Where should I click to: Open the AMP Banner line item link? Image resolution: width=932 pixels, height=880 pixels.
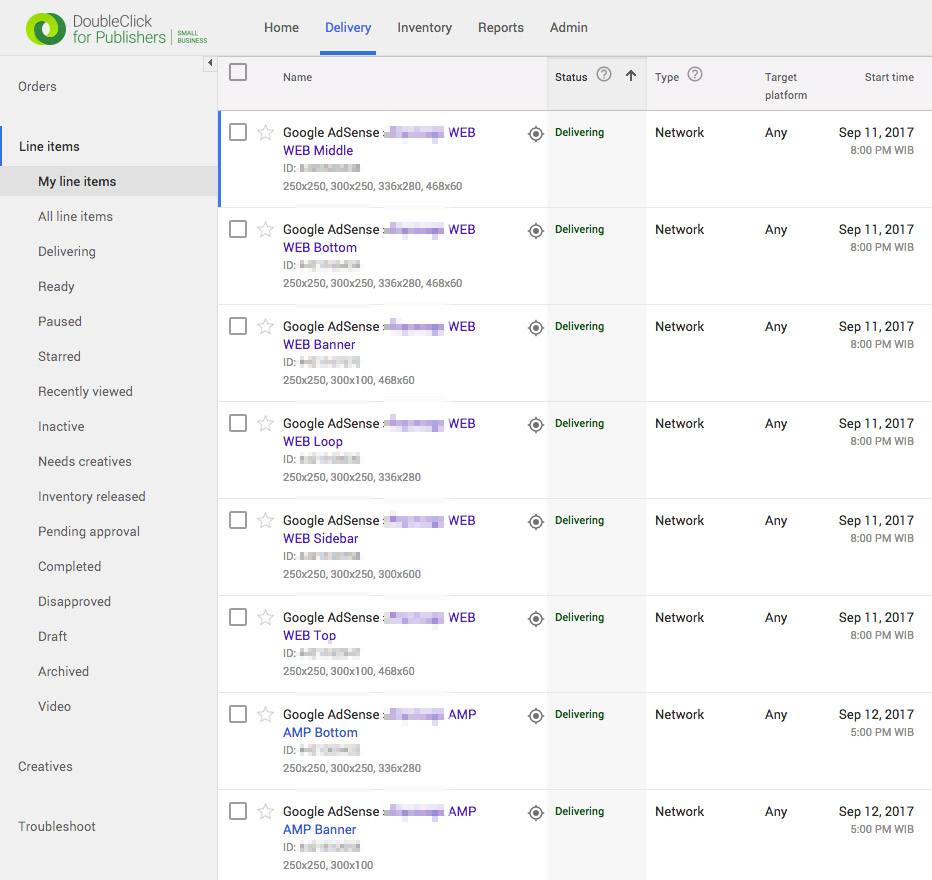[320, 829]
